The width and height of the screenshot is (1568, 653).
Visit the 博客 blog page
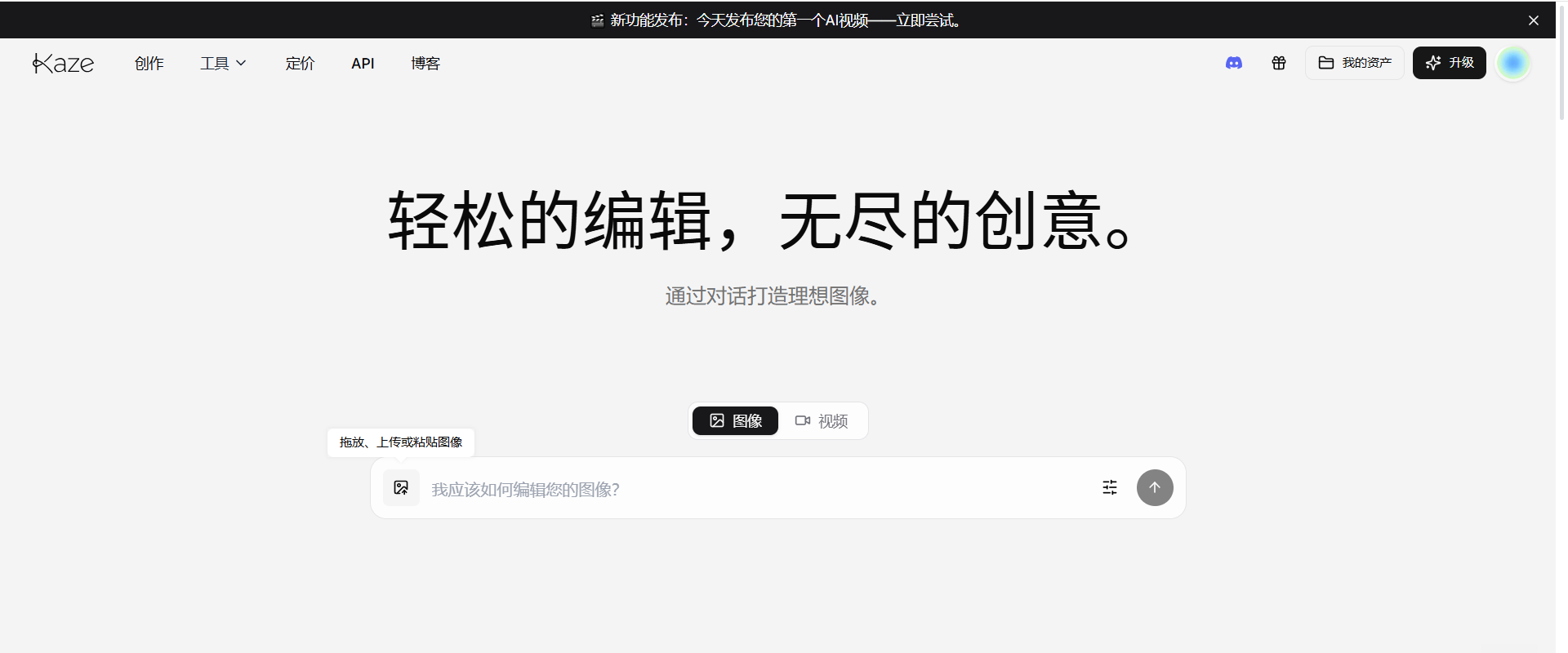[425, 63]
